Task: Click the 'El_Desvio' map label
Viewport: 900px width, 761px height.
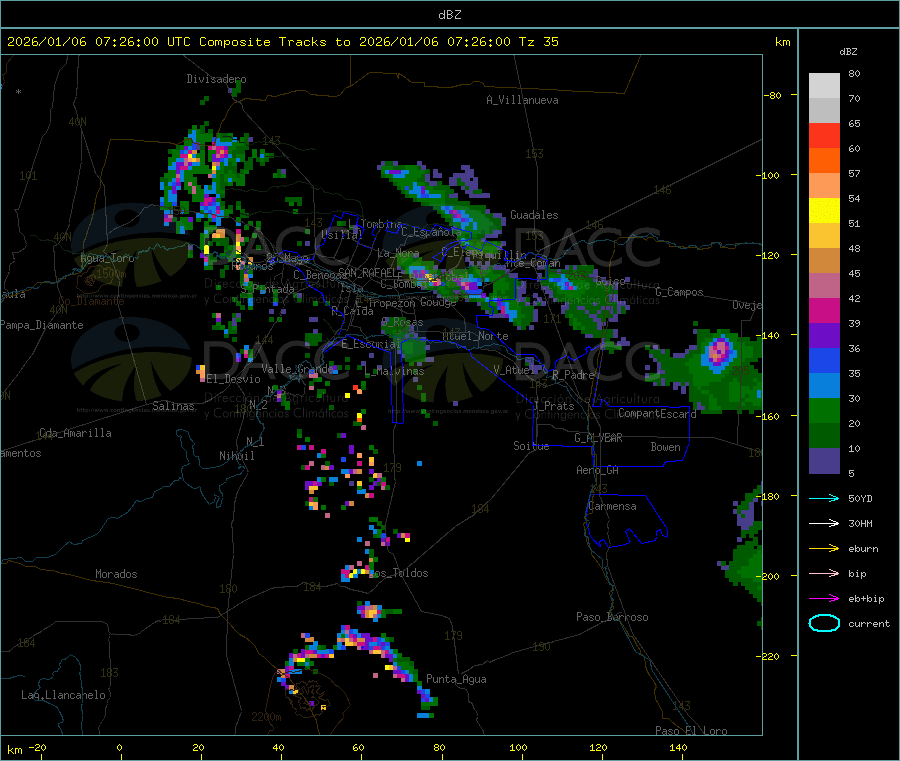Action: (234, 379)
